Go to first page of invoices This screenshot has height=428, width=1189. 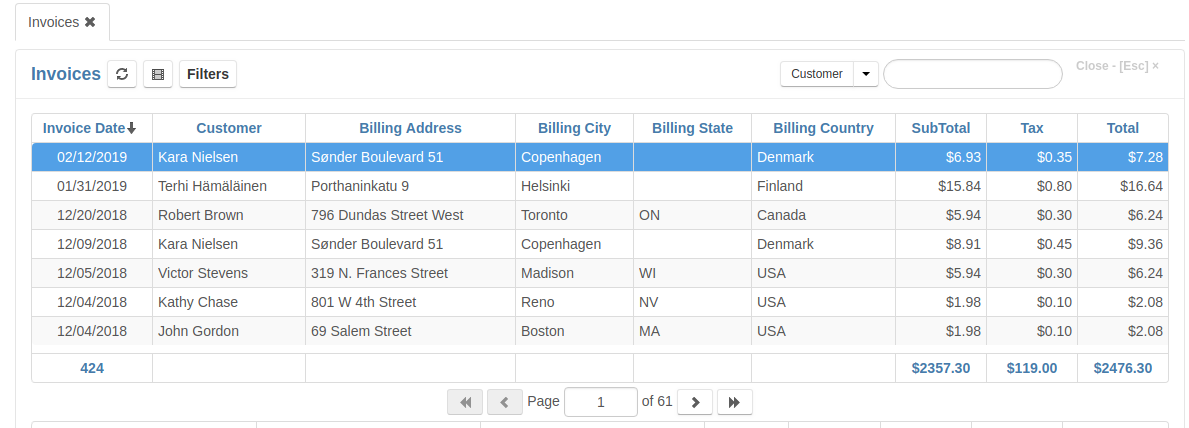click(465, 402)
